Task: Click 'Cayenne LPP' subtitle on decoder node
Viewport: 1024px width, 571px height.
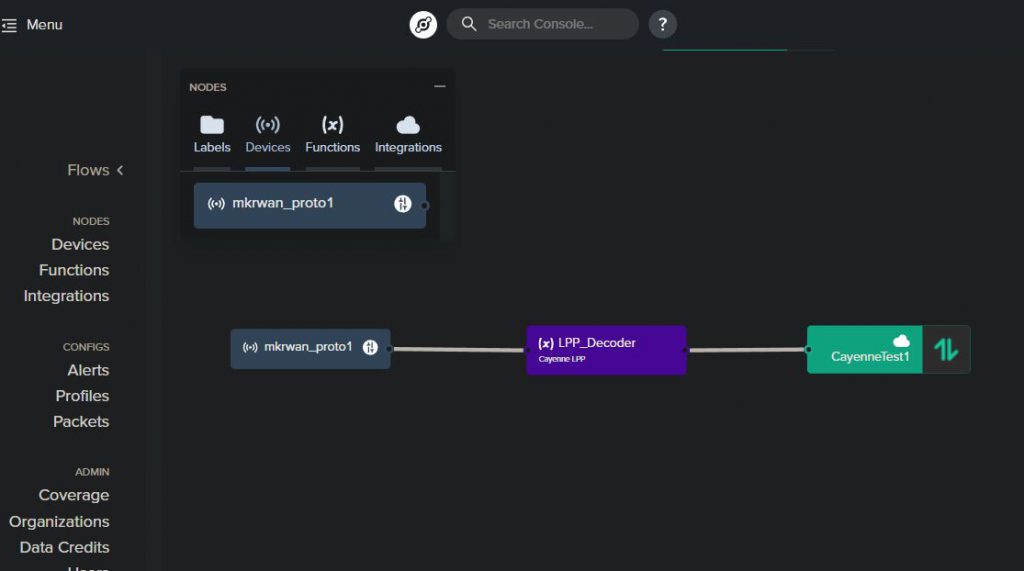Action: [562, 359]
